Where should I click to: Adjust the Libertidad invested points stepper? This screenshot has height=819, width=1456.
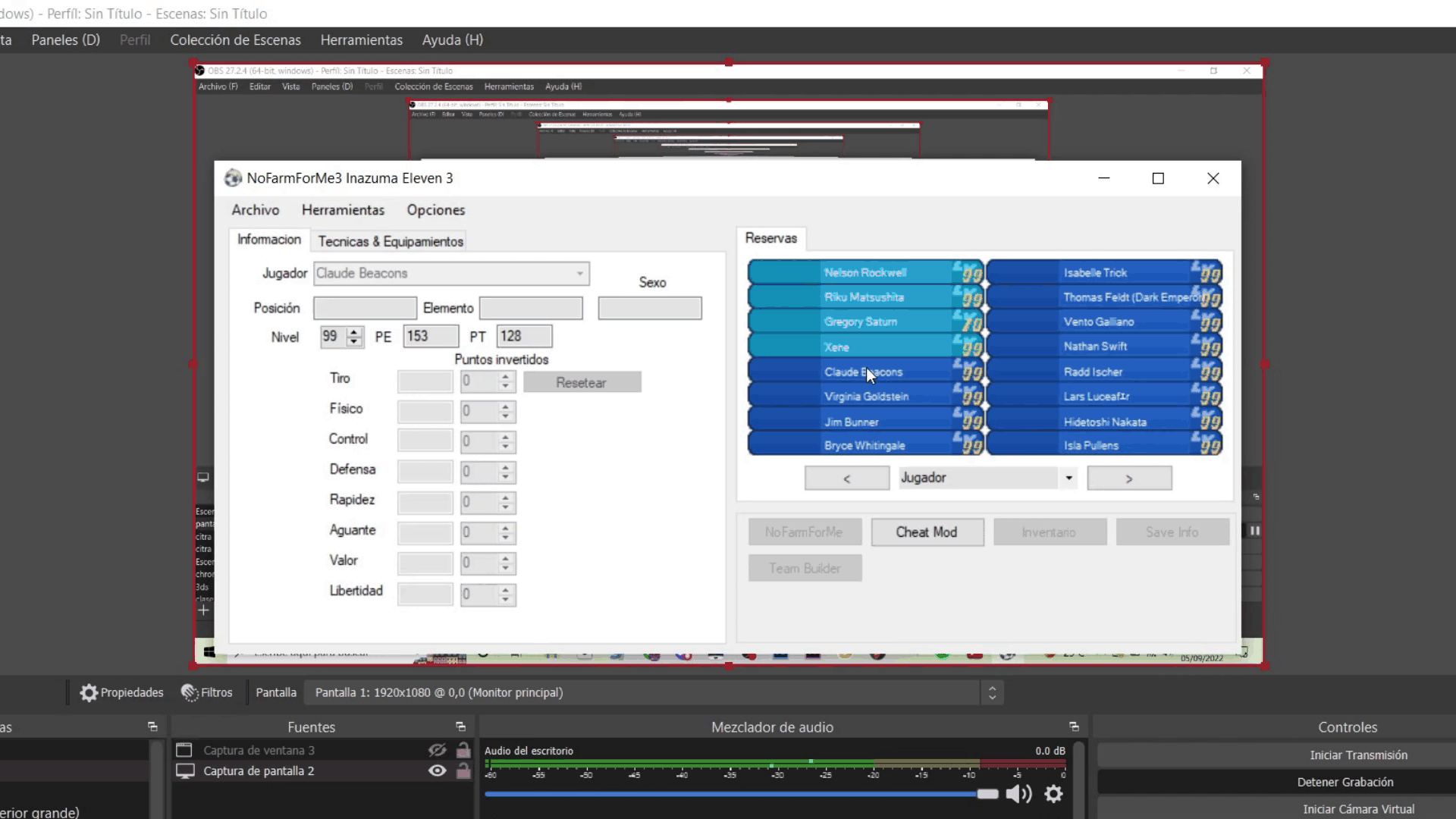(x=506, y=595)
